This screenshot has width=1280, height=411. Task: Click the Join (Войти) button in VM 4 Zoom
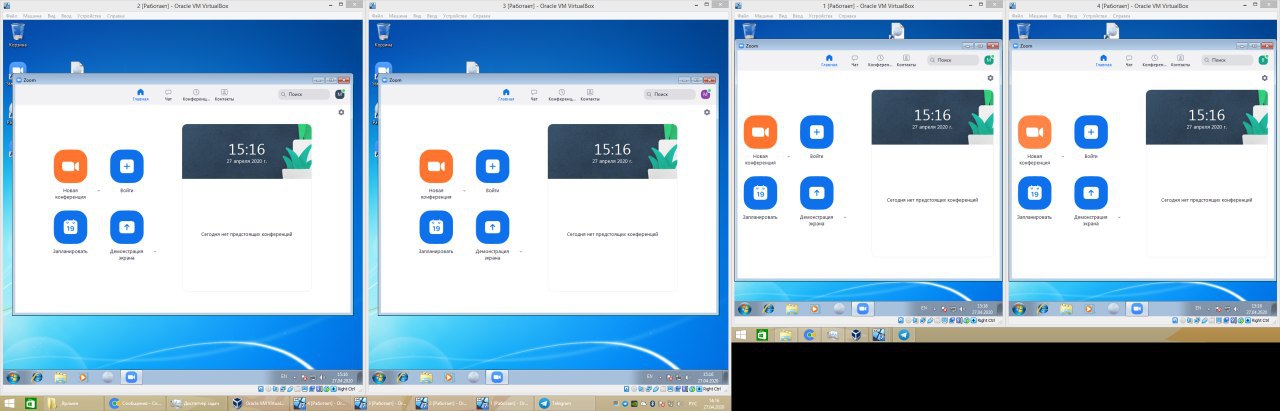(1091, 132)
